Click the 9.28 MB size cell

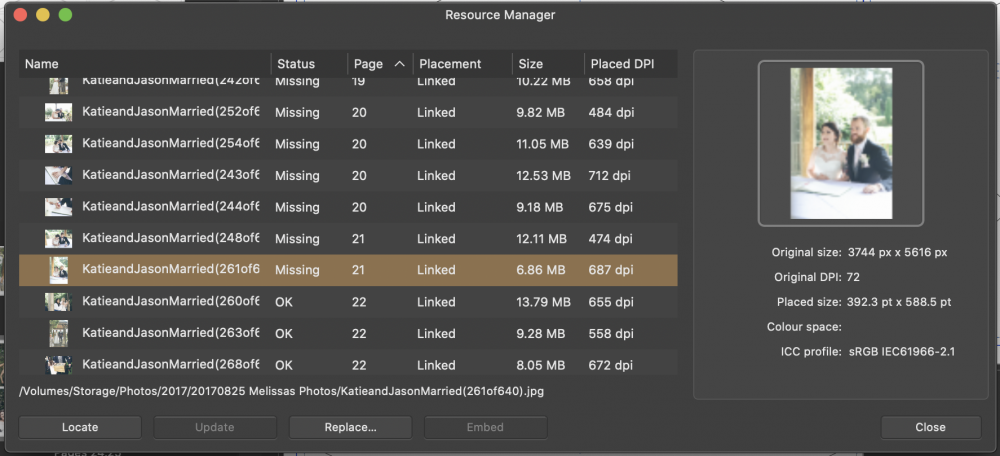pos(540,334)
